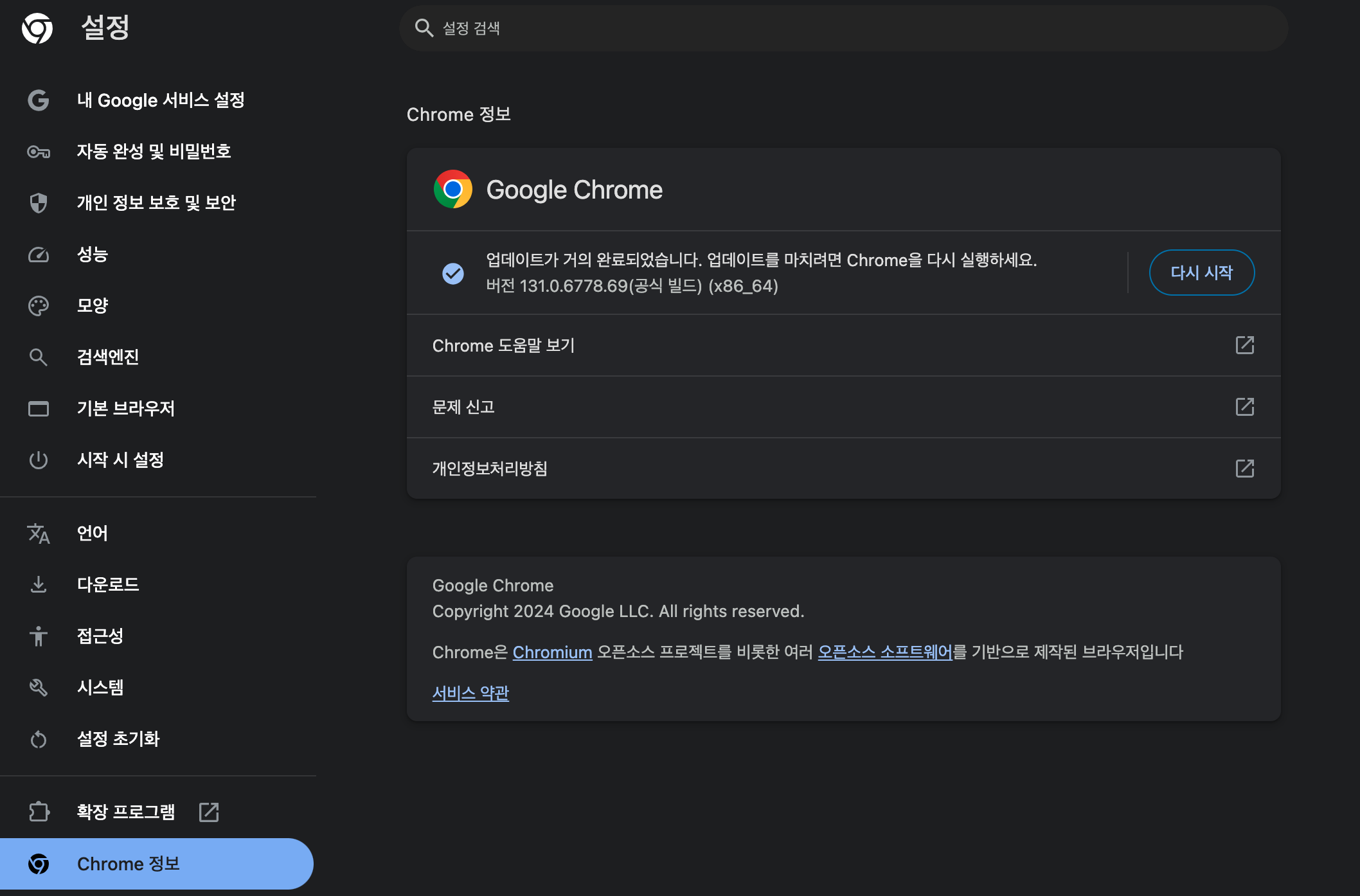Viewport: 1360px width, 896px height.
Task: Click the wrench icon for 시스템
Action: [x=39, y=688]
